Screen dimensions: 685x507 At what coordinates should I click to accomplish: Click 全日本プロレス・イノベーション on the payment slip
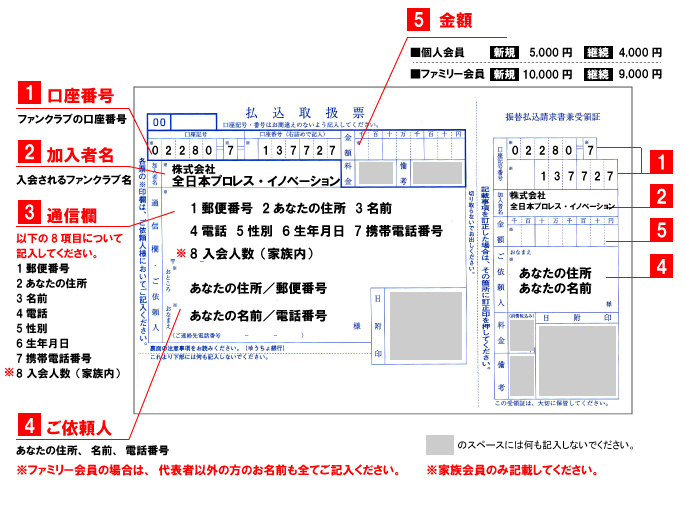pos(256,181)
